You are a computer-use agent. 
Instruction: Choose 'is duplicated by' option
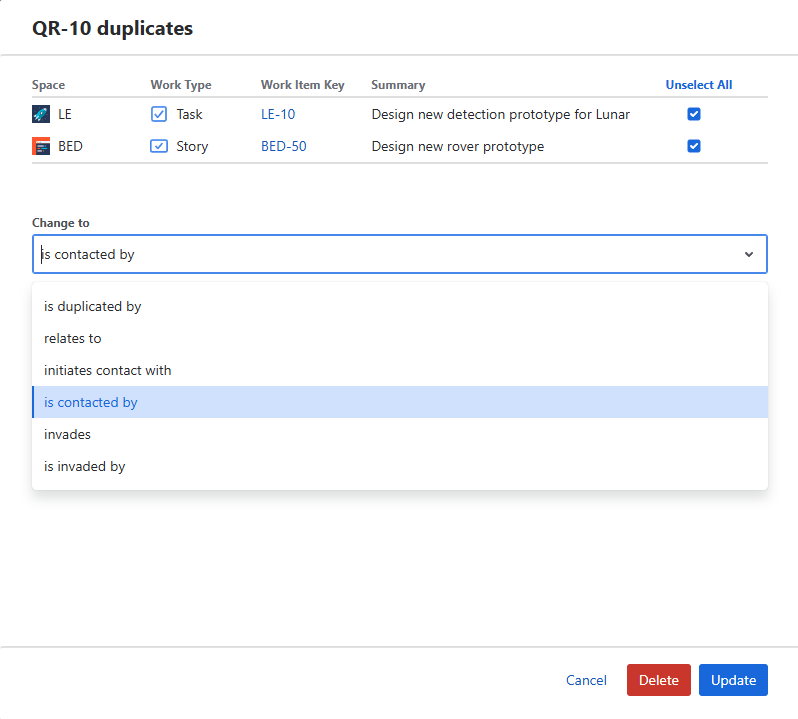400,306
